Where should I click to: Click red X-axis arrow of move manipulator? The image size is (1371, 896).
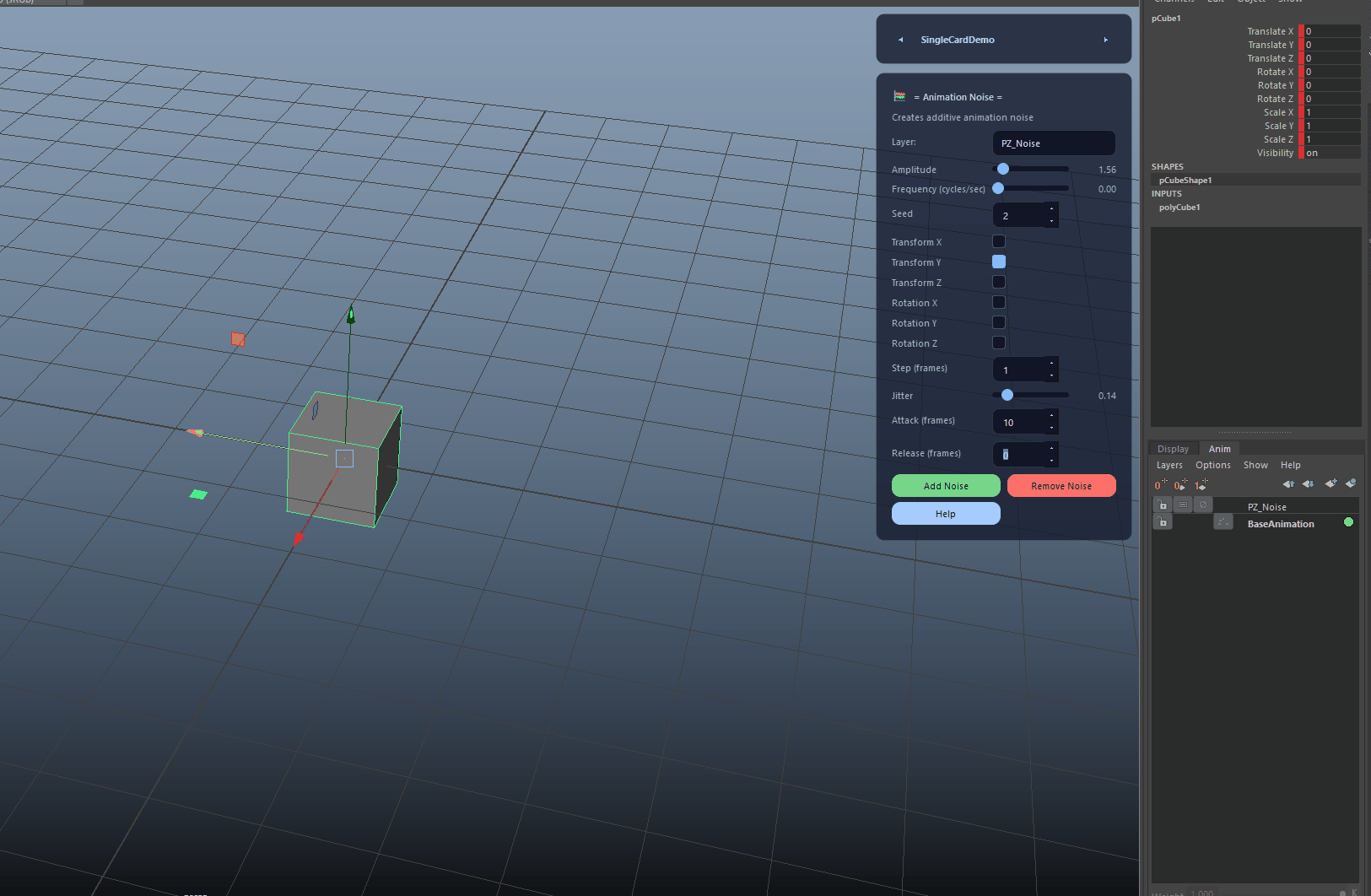[x=298, y=538]
